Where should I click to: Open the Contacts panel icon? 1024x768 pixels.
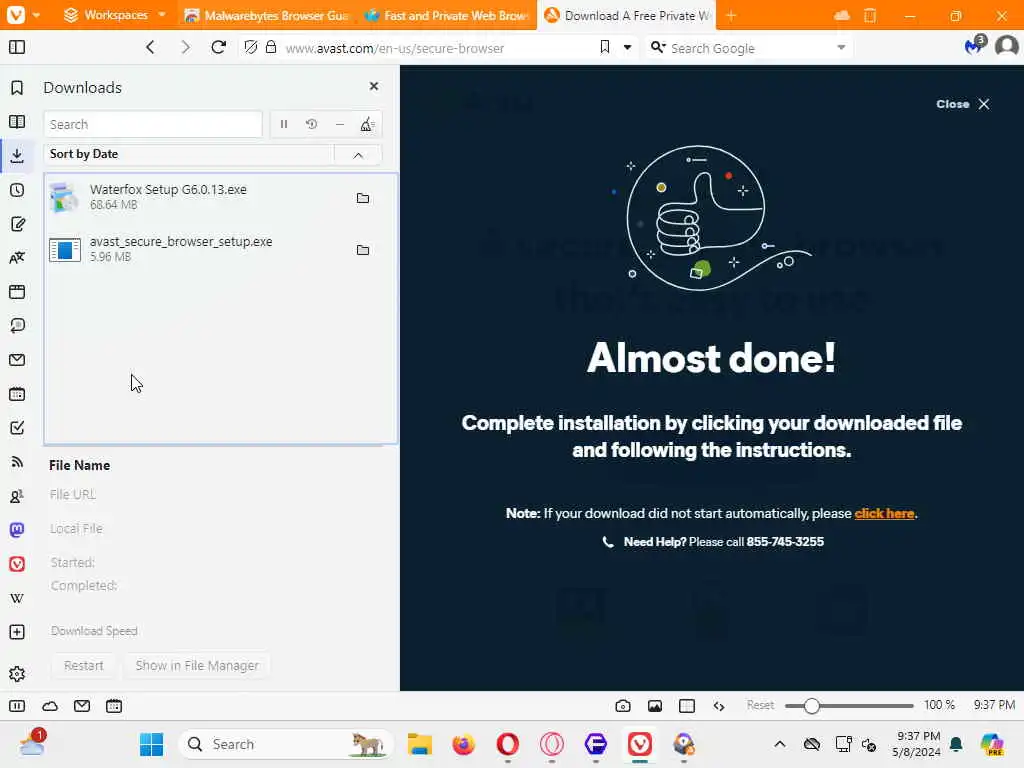click(17, 496)
